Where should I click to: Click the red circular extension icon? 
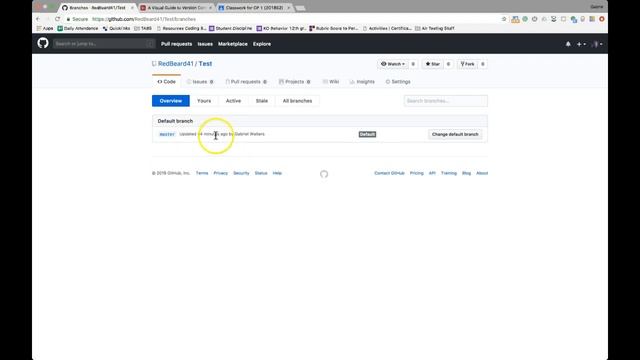[602, 19]
